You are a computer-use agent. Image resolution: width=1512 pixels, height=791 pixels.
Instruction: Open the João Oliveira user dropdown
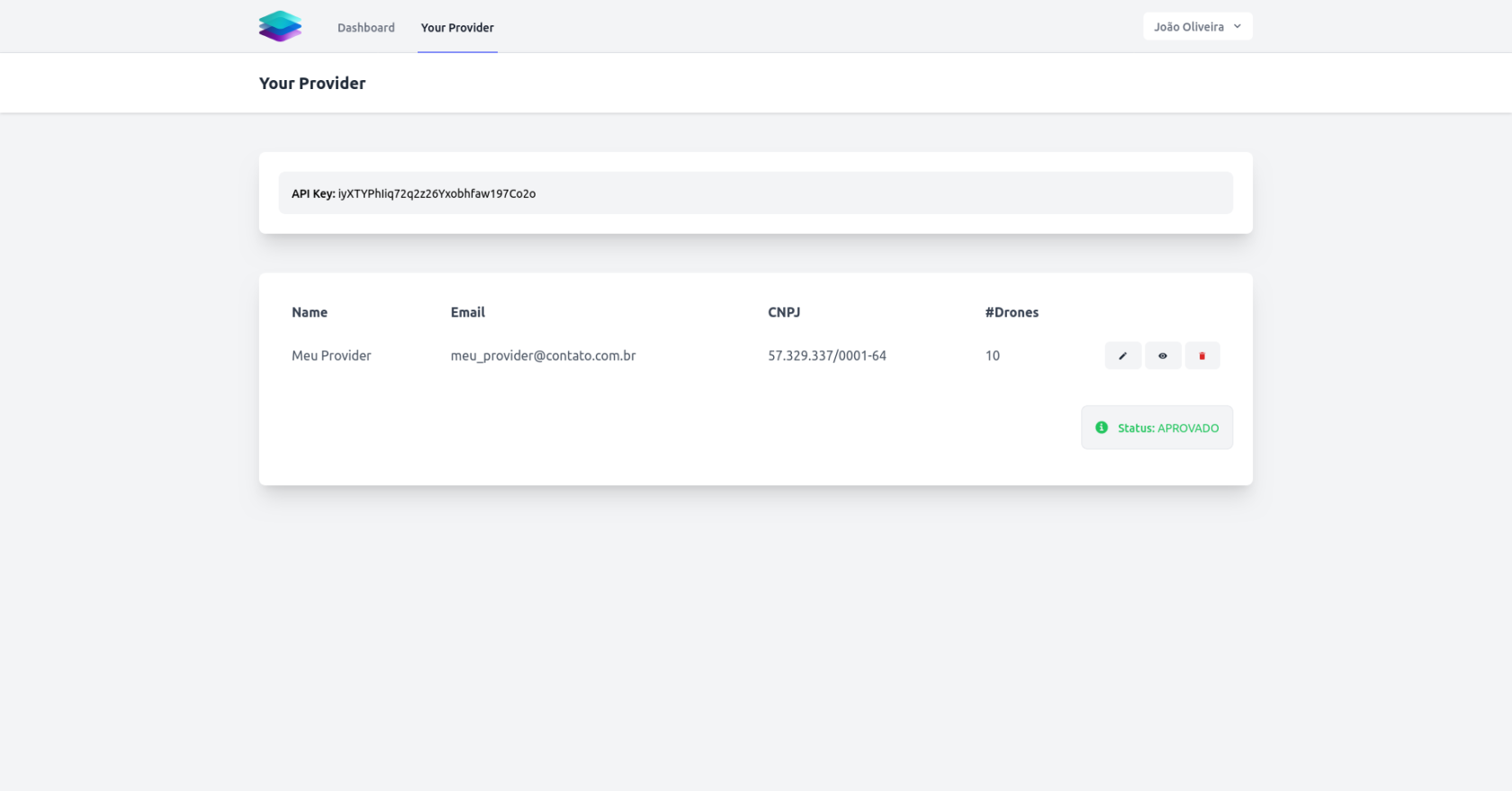(1197, 27)
